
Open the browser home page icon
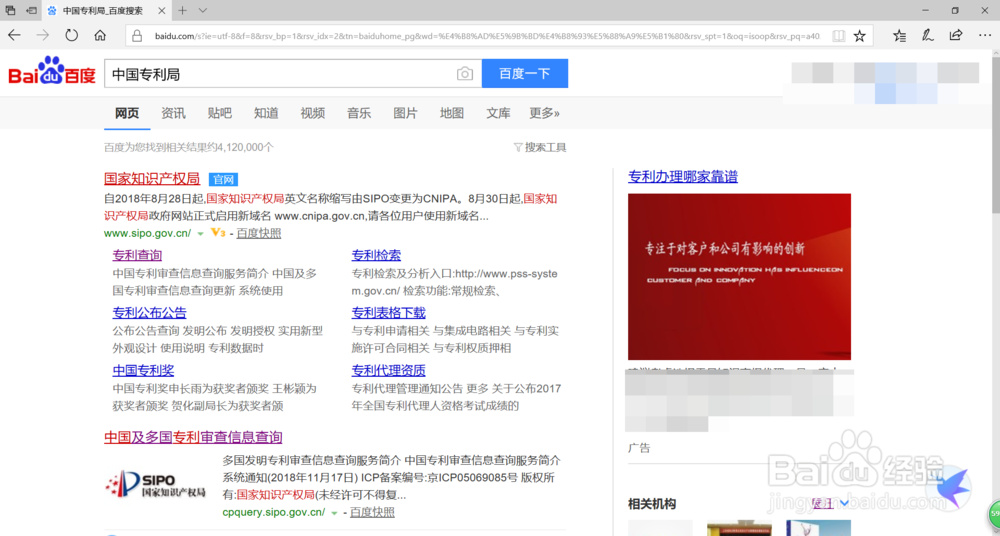(x=100, y=36)
